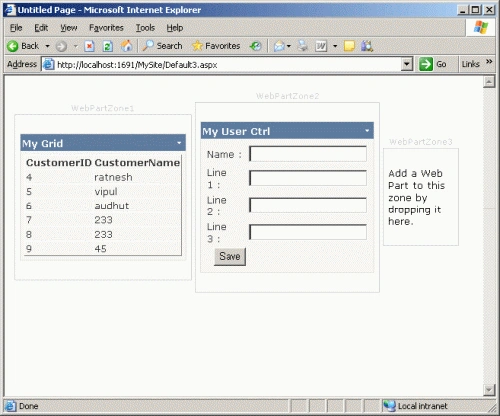Screen dimensions: 500x416
Task: Minimize the Internet Explorer window
Action: click(x=462, y=10)
